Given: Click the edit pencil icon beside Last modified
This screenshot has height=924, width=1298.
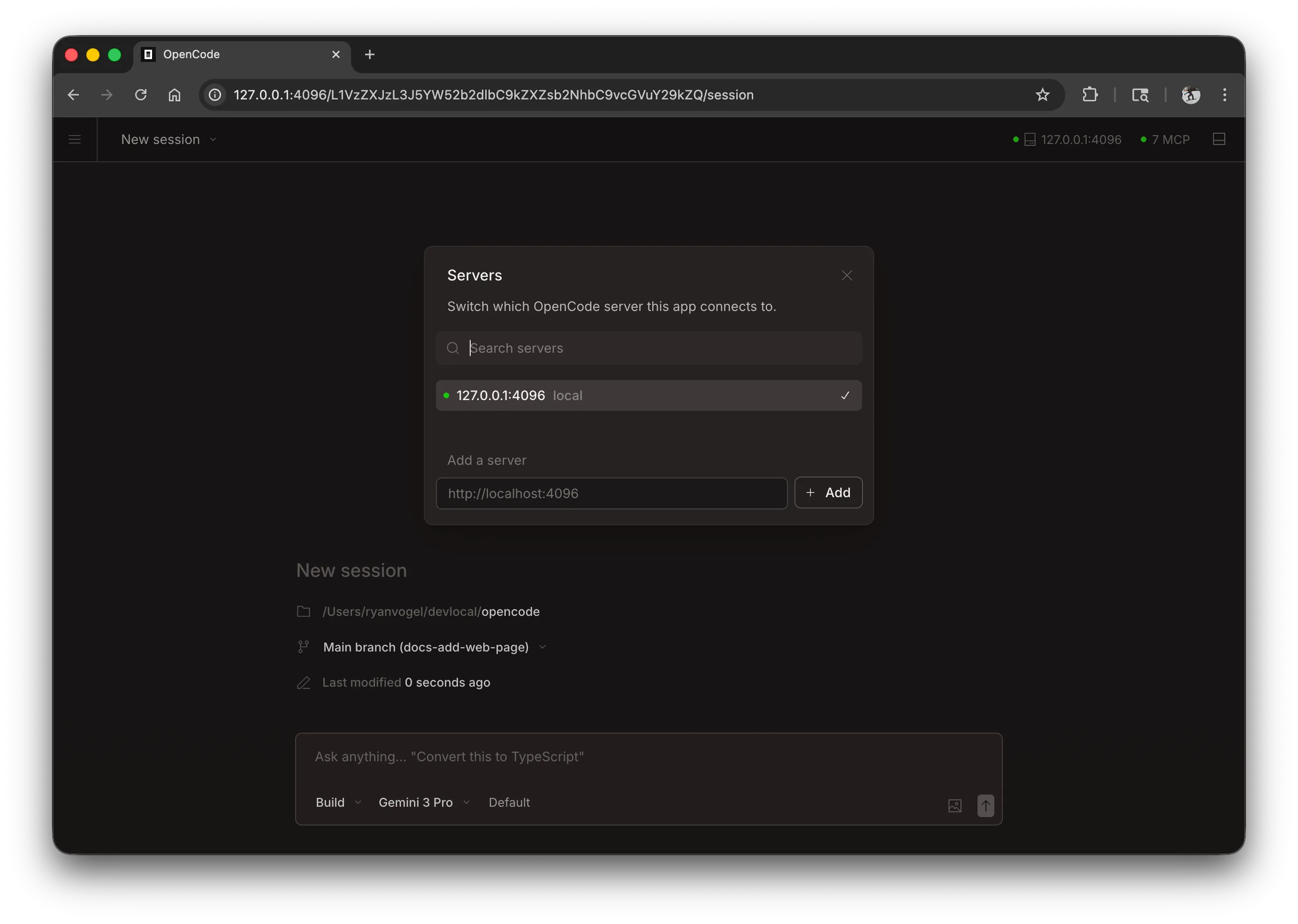Looking at the screenshot, I should 304,682.
